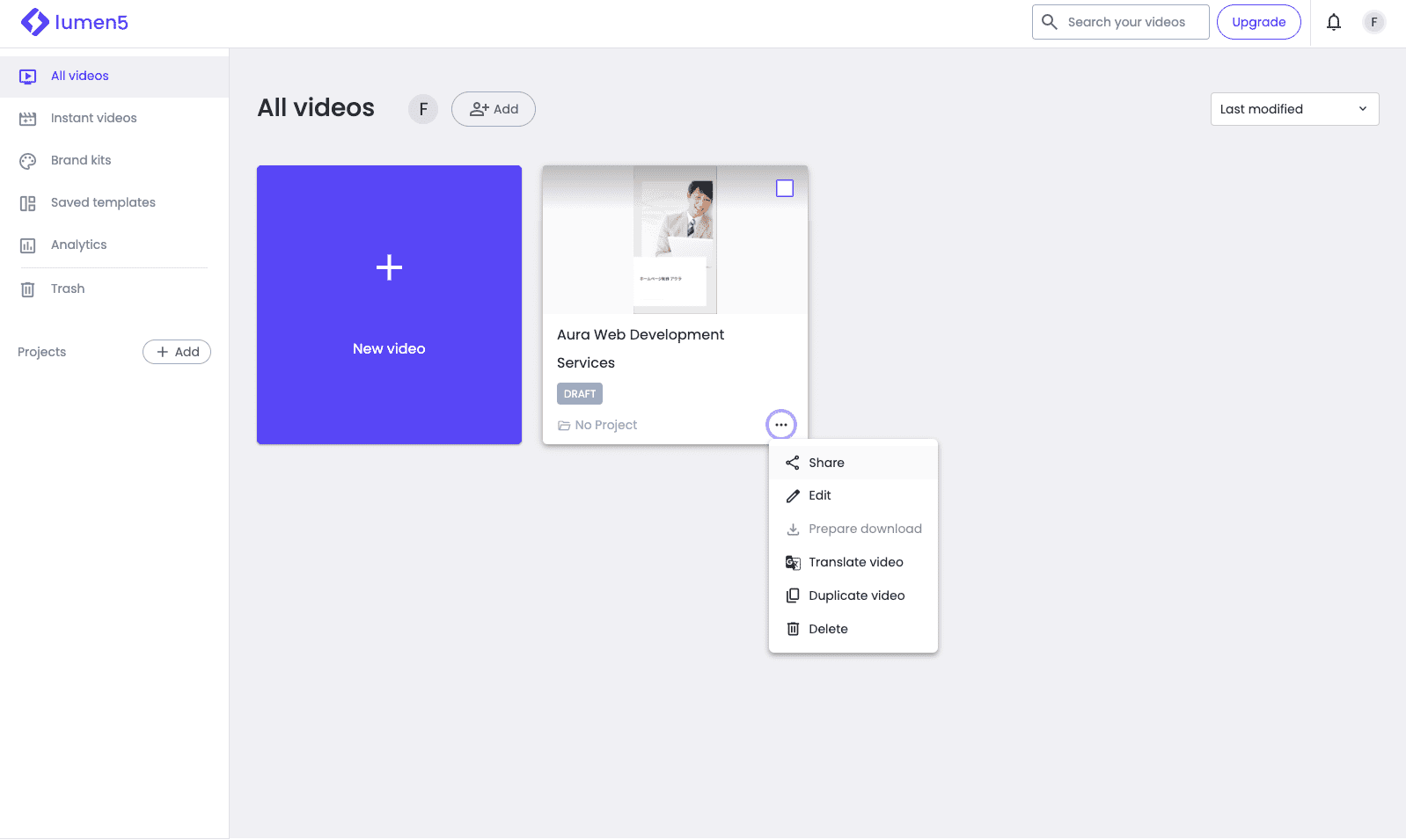Open notifications bell
The height and width of the screenshot is (840, 1406).
(x=1333, y=22)
